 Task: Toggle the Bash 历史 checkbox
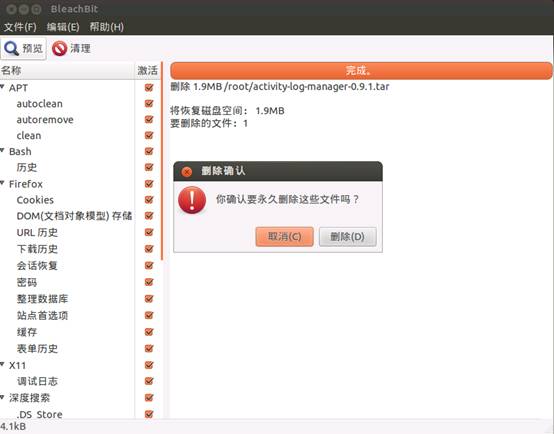click(149, 167)
